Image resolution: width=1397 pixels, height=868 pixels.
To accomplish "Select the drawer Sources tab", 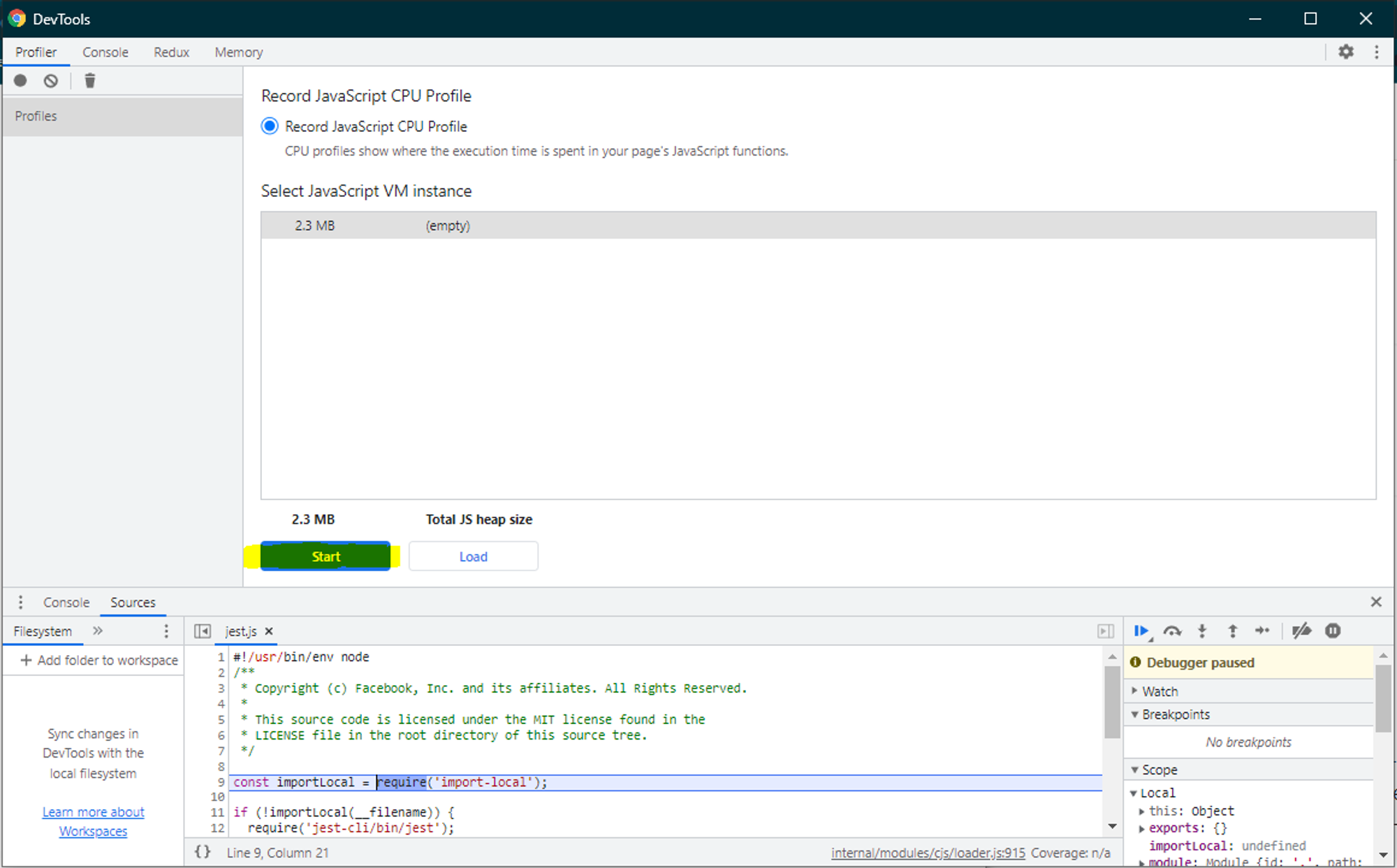I will pos(133,602).
